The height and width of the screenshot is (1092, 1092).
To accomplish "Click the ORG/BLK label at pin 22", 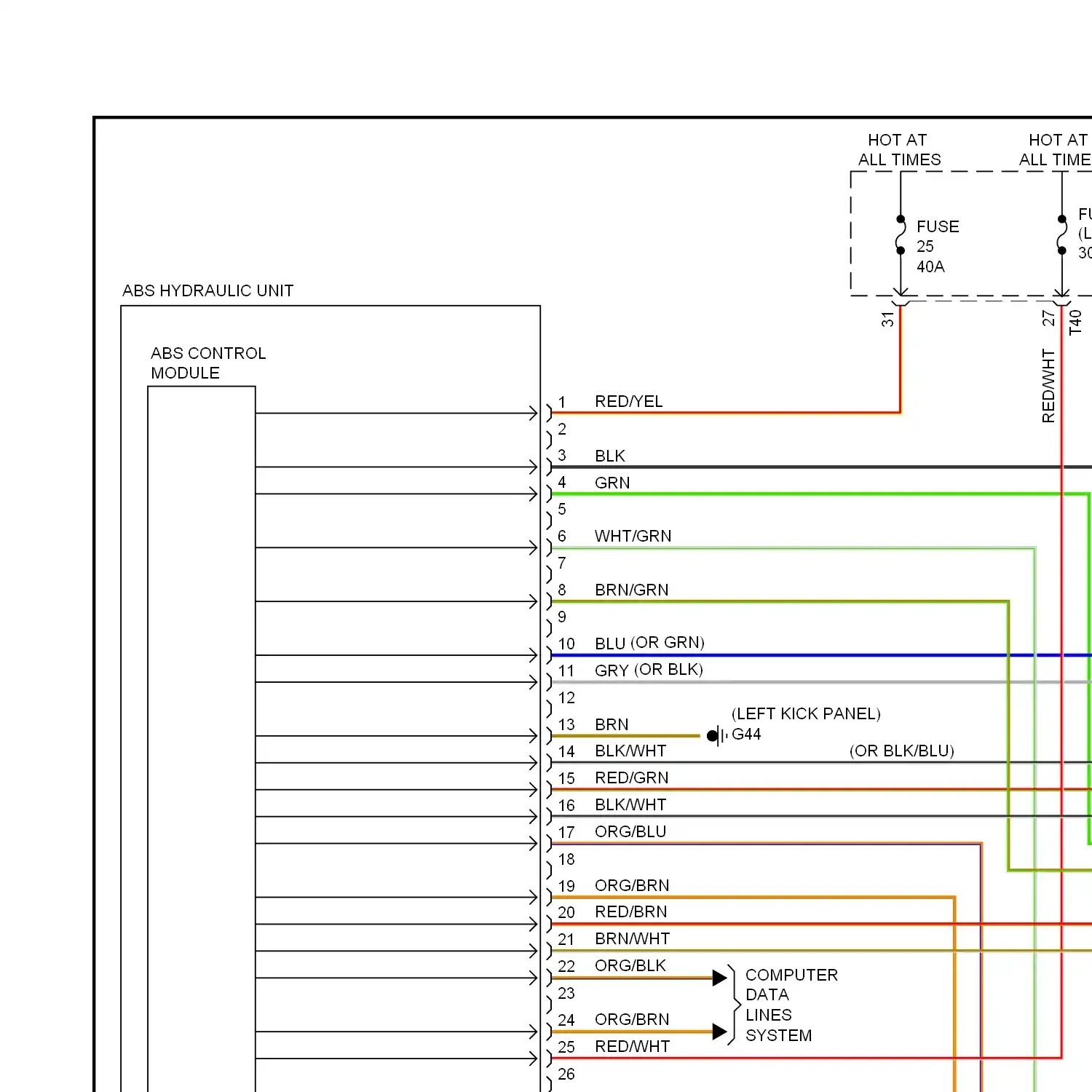I will click(x=630, y=966).
